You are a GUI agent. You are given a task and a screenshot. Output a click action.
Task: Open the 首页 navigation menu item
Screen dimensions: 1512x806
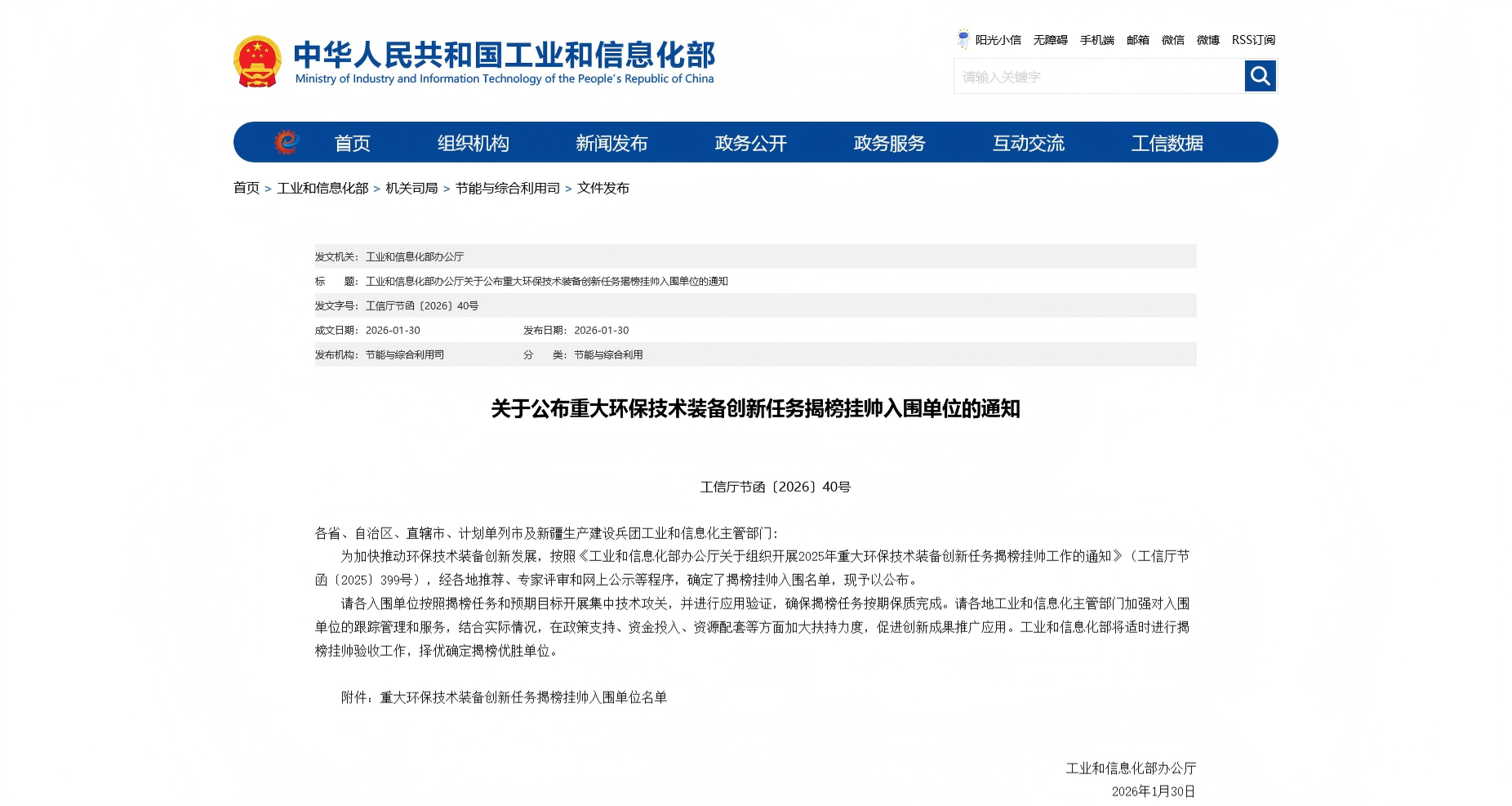(353, 143)
